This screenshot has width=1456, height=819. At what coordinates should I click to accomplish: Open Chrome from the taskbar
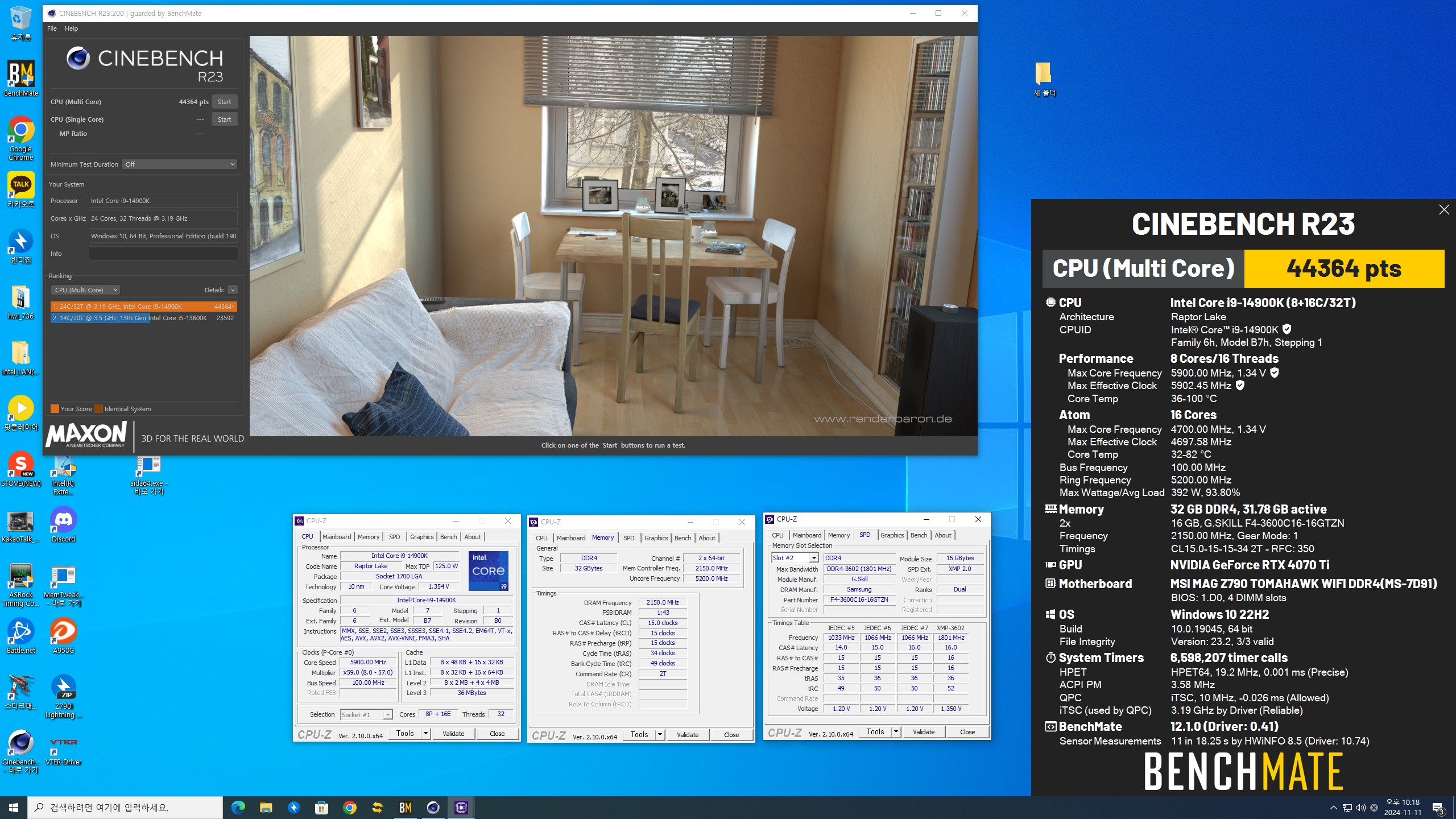click(x=350, y=808)
